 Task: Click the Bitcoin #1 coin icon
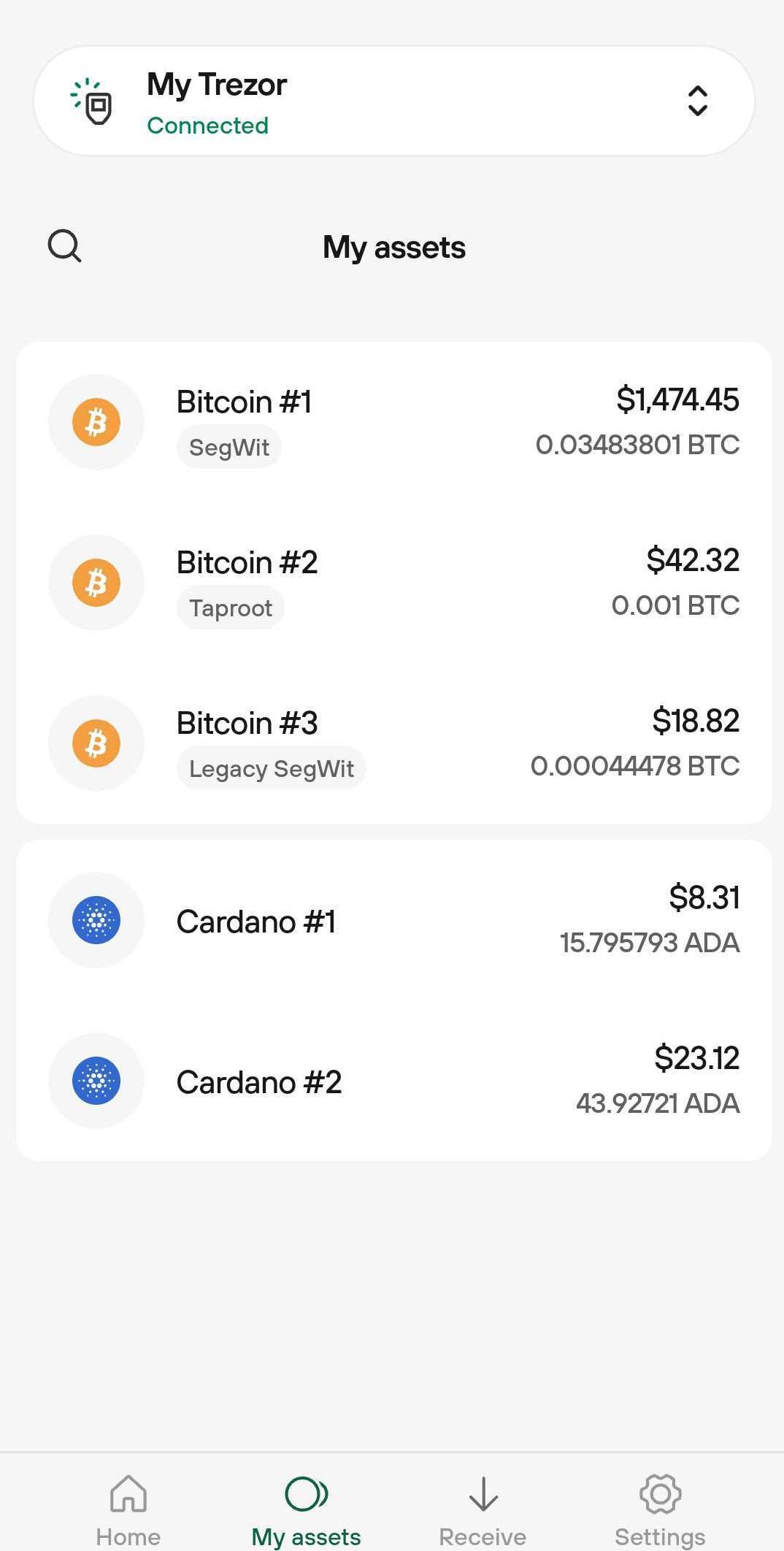pos(96,422)
